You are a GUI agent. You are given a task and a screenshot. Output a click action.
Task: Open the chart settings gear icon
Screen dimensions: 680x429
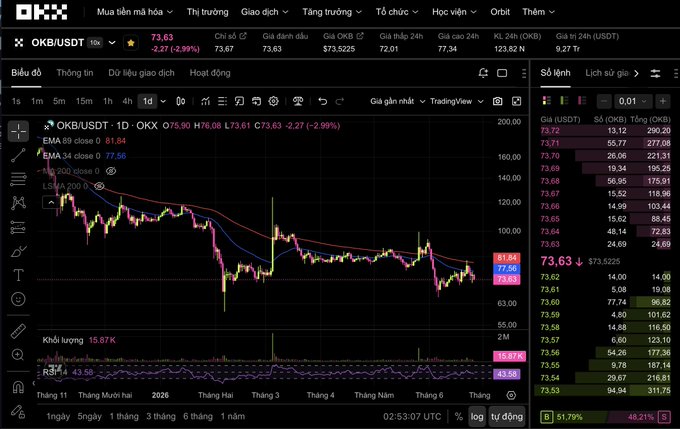(273, 101)
